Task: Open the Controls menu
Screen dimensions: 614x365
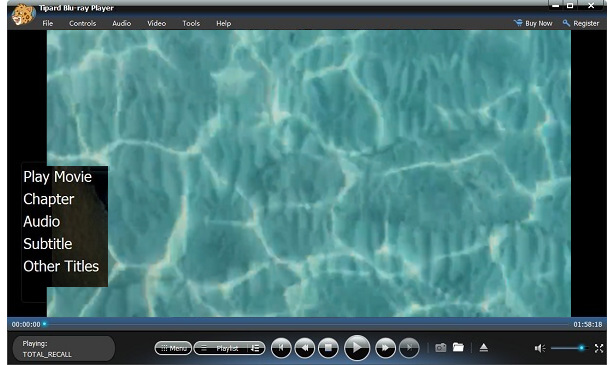Action: click(x=83, y=23)
